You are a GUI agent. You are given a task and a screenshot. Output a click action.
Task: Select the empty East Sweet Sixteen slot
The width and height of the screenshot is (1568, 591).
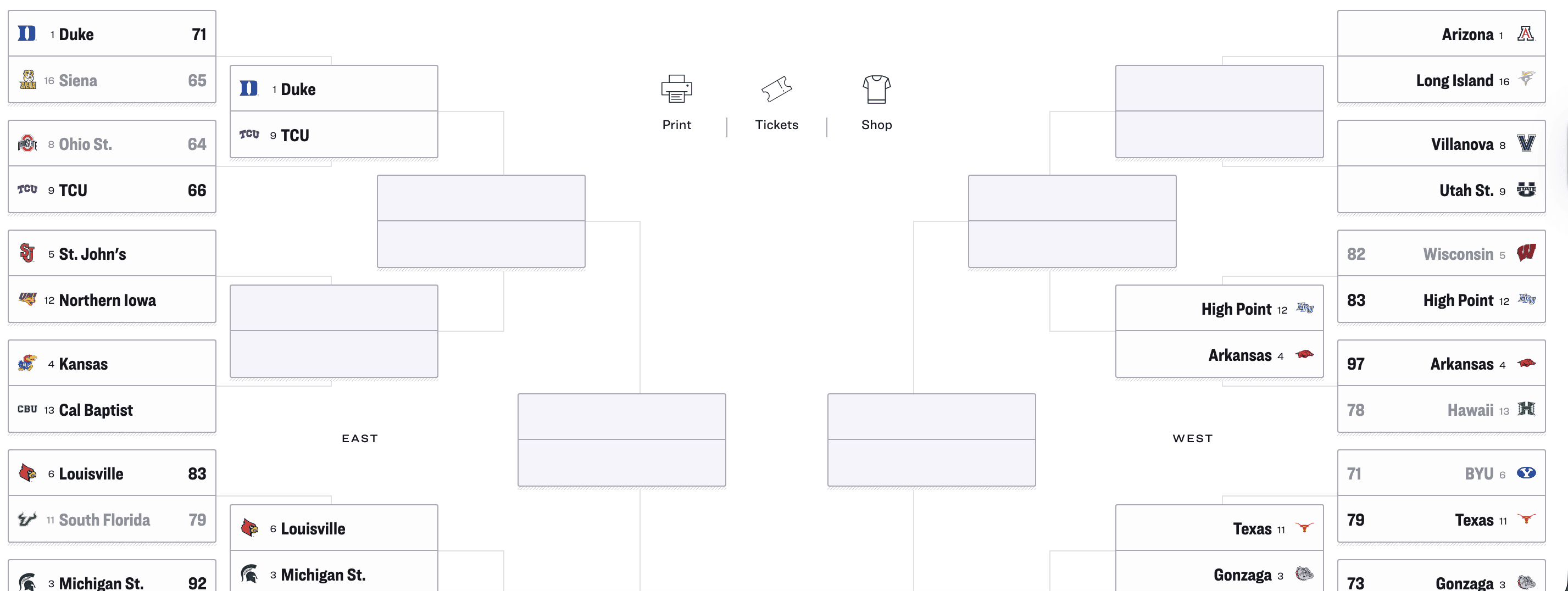pos(481,221)
